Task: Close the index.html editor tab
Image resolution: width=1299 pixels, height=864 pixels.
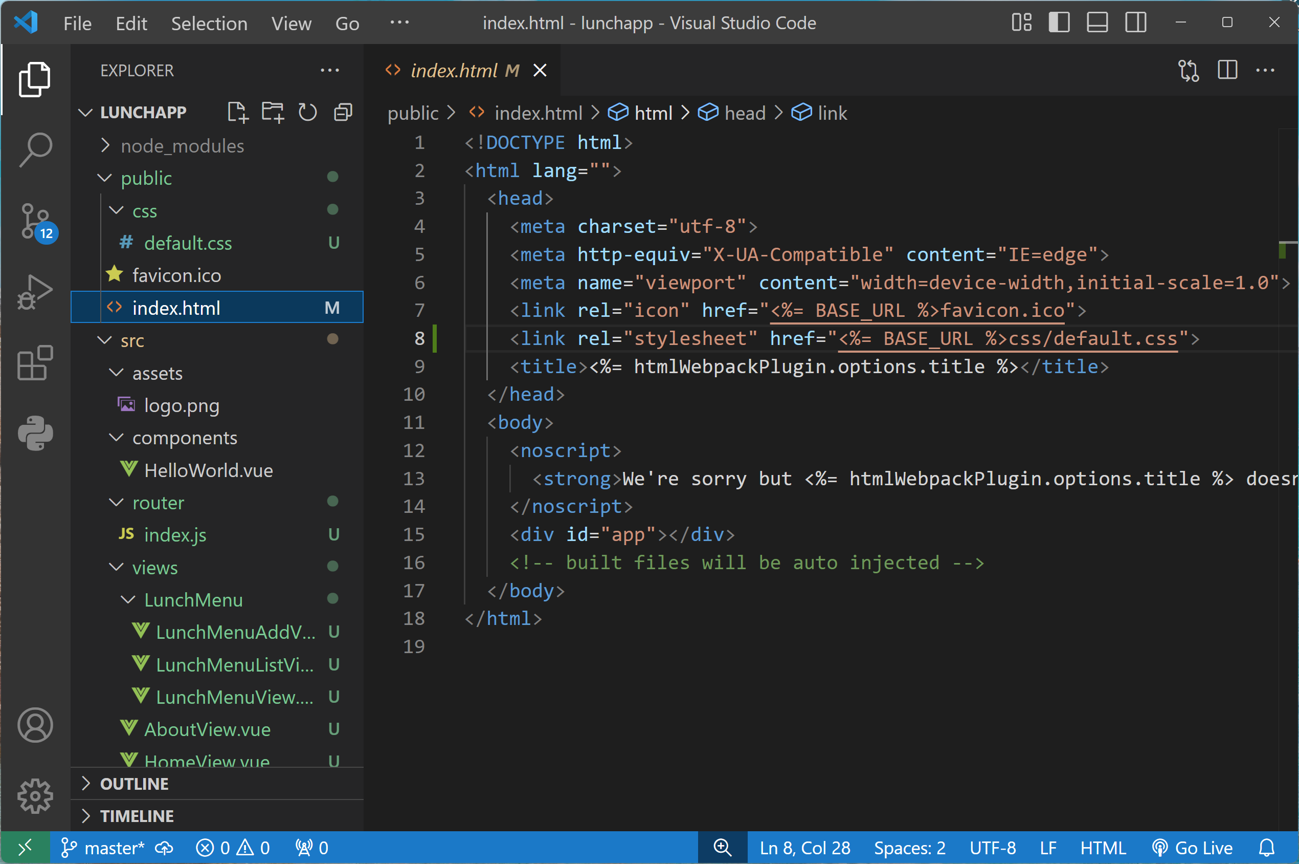Action: pyautogui.click(x=540, y=71)
